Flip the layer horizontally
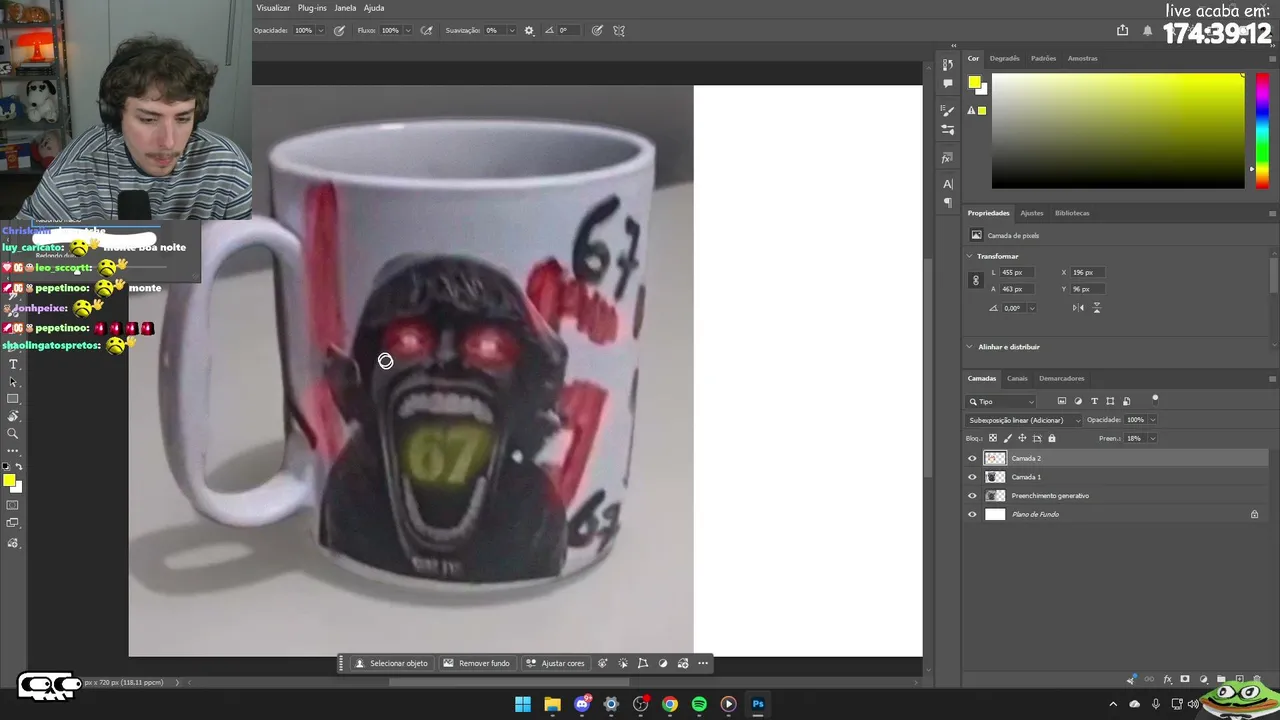 click(1078, 308)
